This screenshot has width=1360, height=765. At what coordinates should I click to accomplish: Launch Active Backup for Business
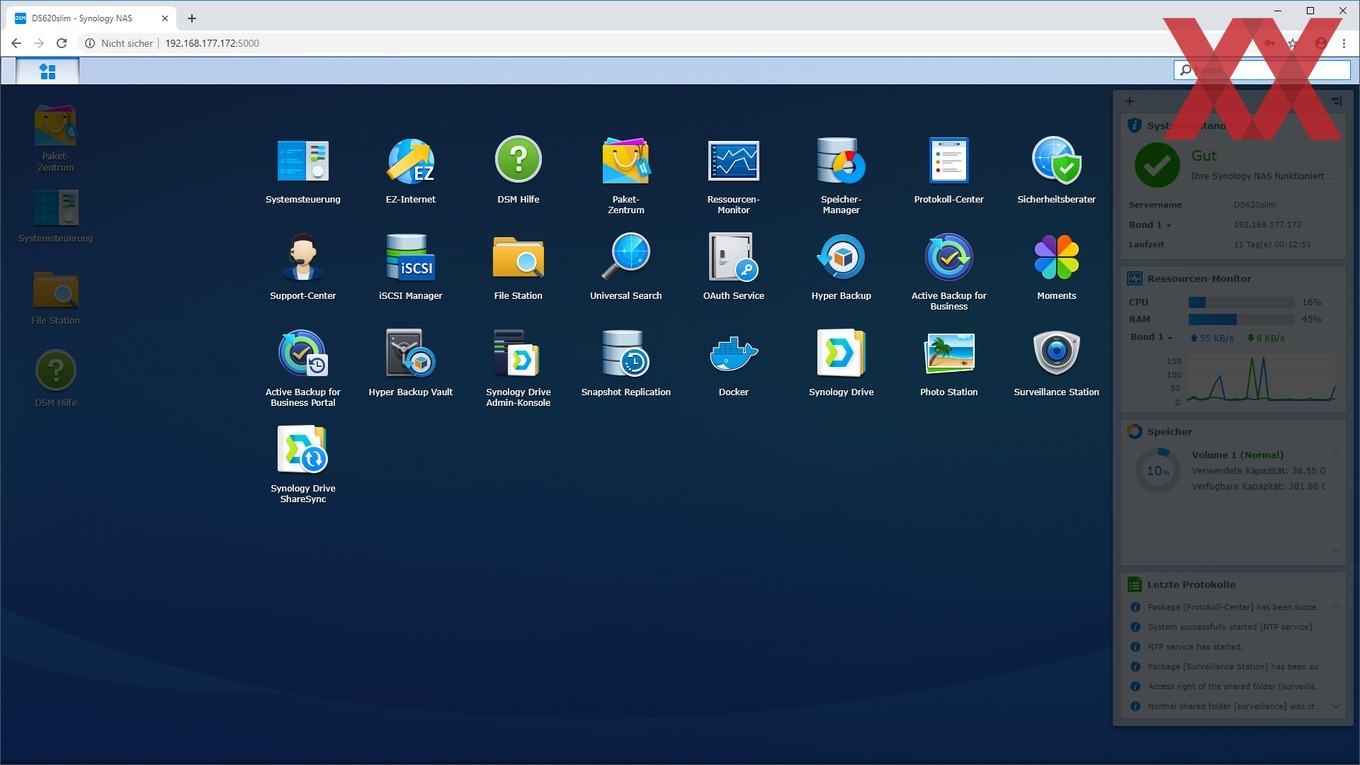[949, 258]
